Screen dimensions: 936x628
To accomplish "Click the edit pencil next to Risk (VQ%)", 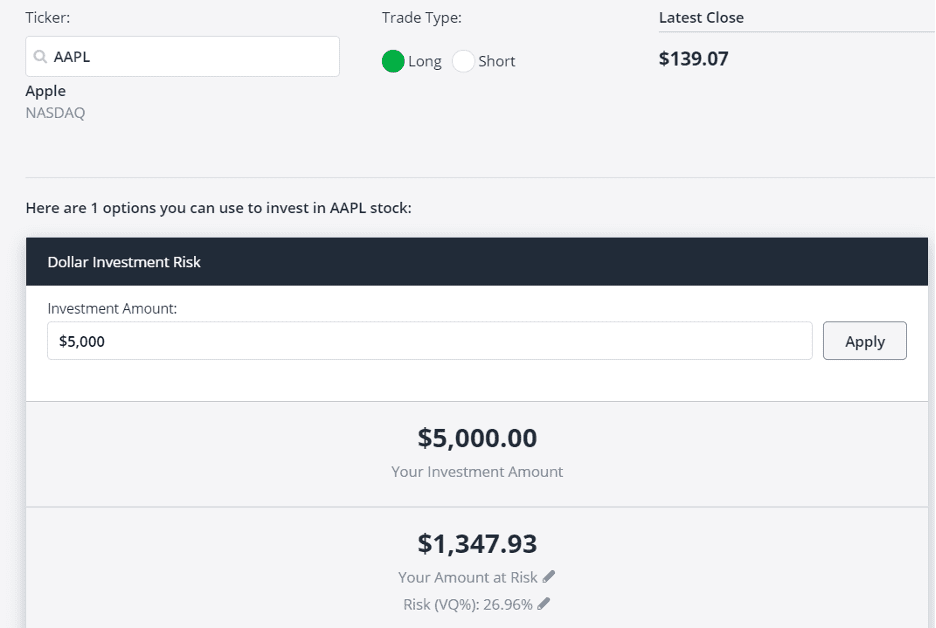I will pos(543,604).
